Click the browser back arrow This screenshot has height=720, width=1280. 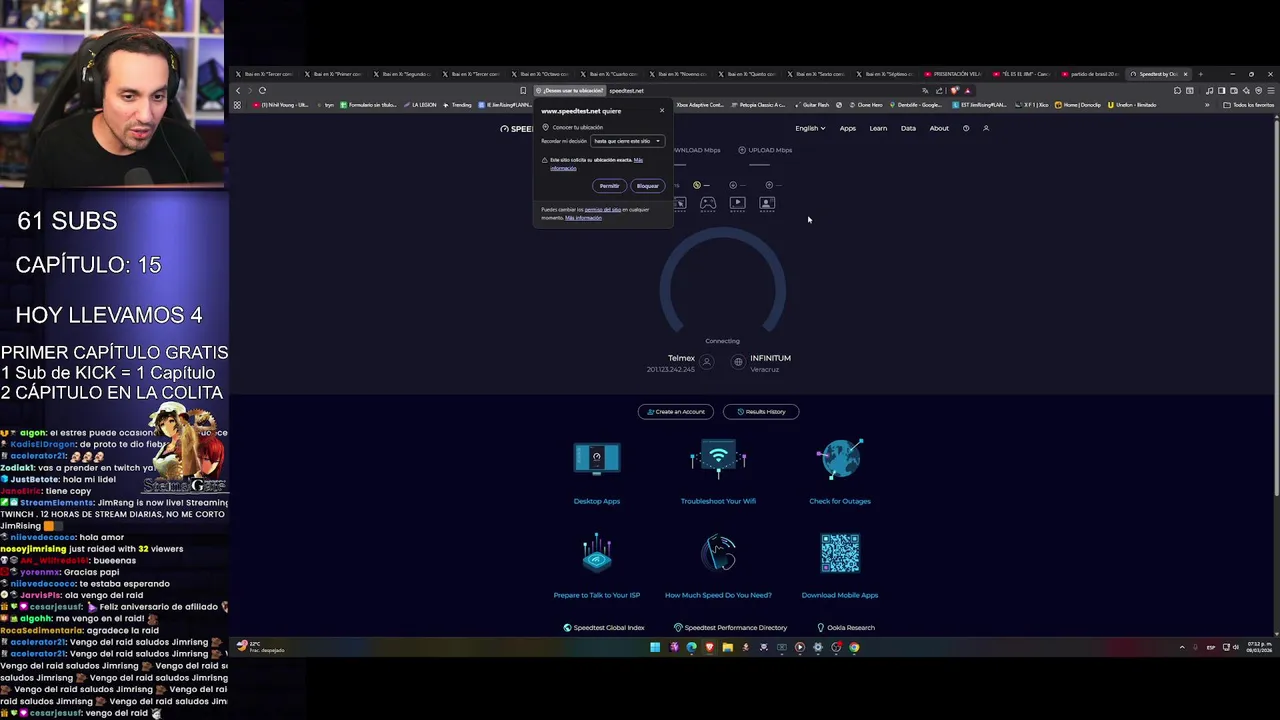[238, 90]
